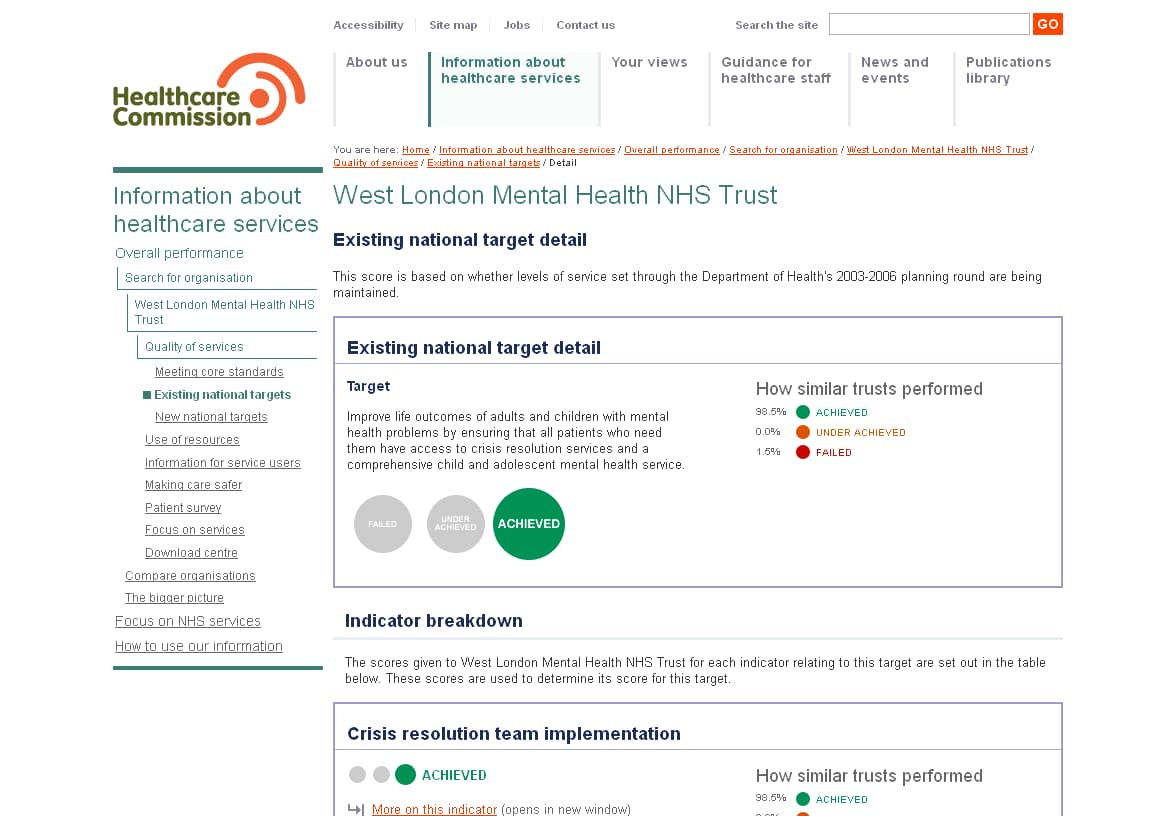The width and height of the screenshot is (1175, 816).
Task: Open the About us navigation tab
Action: coord(377,62)
